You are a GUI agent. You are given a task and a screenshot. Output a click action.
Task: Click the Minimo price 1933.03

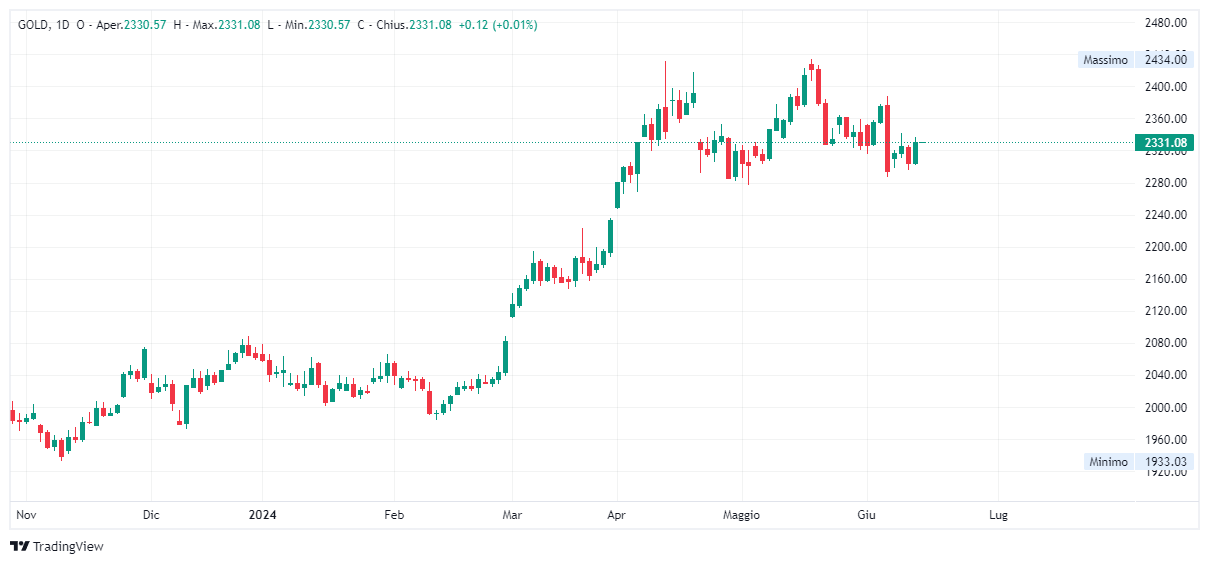(1166, 462)
